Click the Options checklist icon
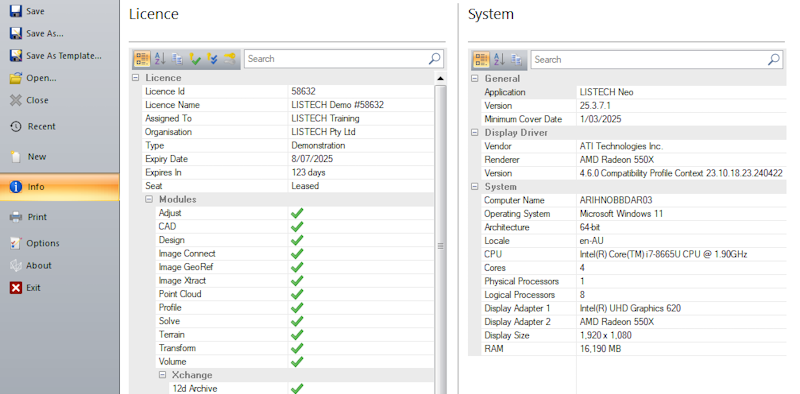 click(x=16, y=243)
